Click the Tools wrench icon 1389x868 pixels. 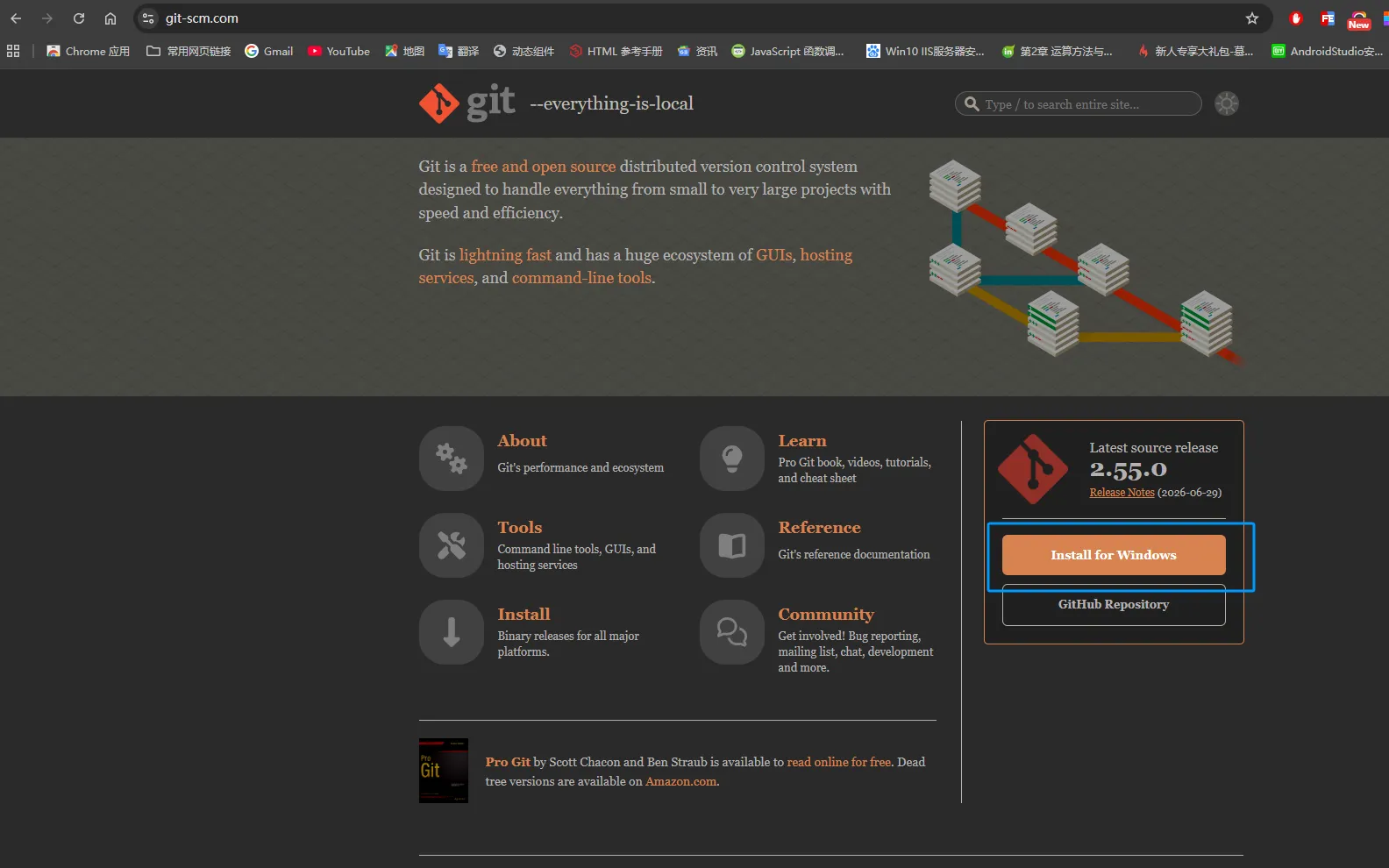pos(452,545)
